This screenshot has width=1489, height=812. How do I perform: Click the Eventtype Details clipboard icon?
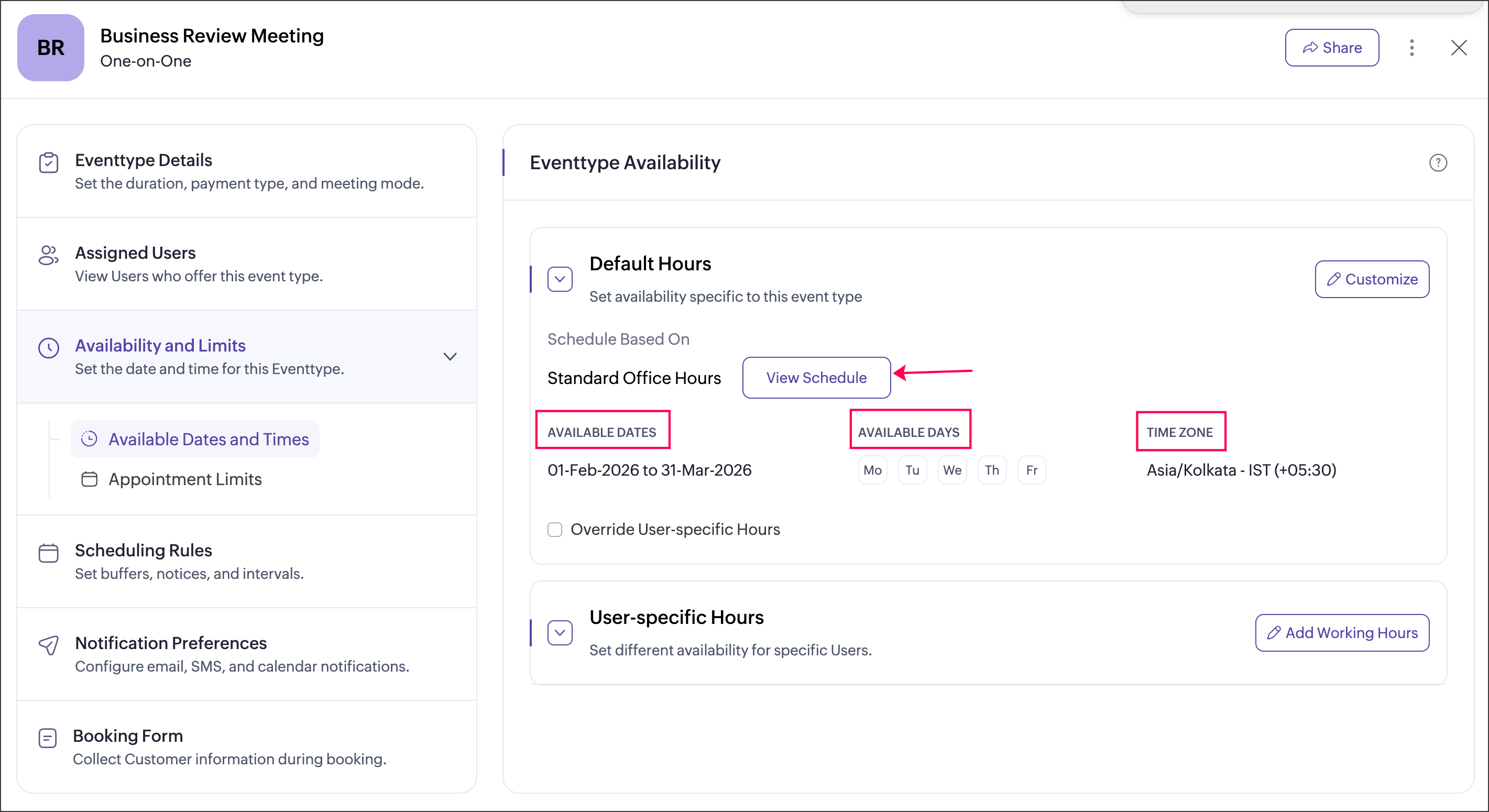tap(49, 163)
